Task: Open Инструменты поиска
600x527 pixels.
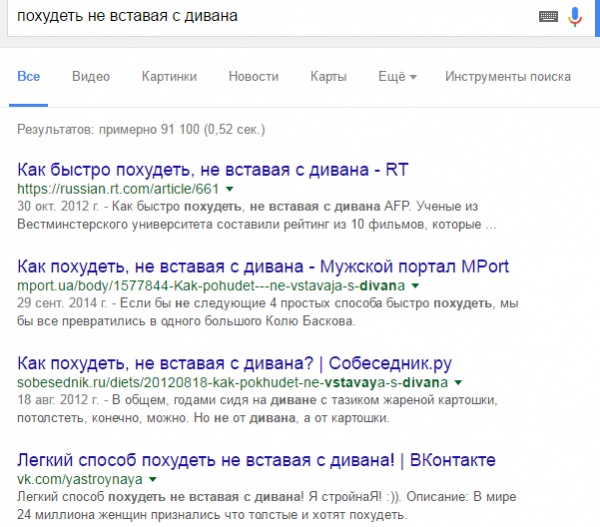Action: pos(508,77)
